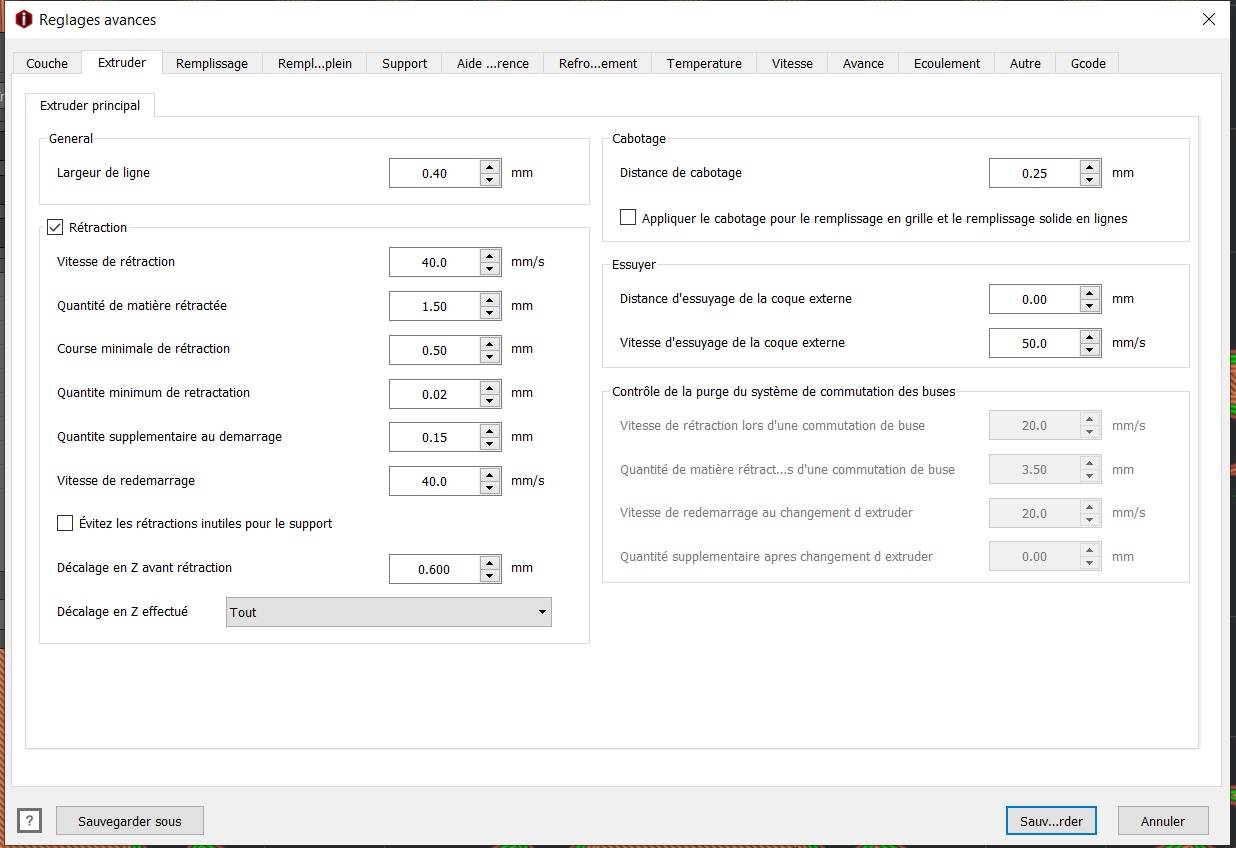Screen dimensions: 1236x848
Task: Select the Extruder principal sub-tab
Action: (x=90, y=105)
